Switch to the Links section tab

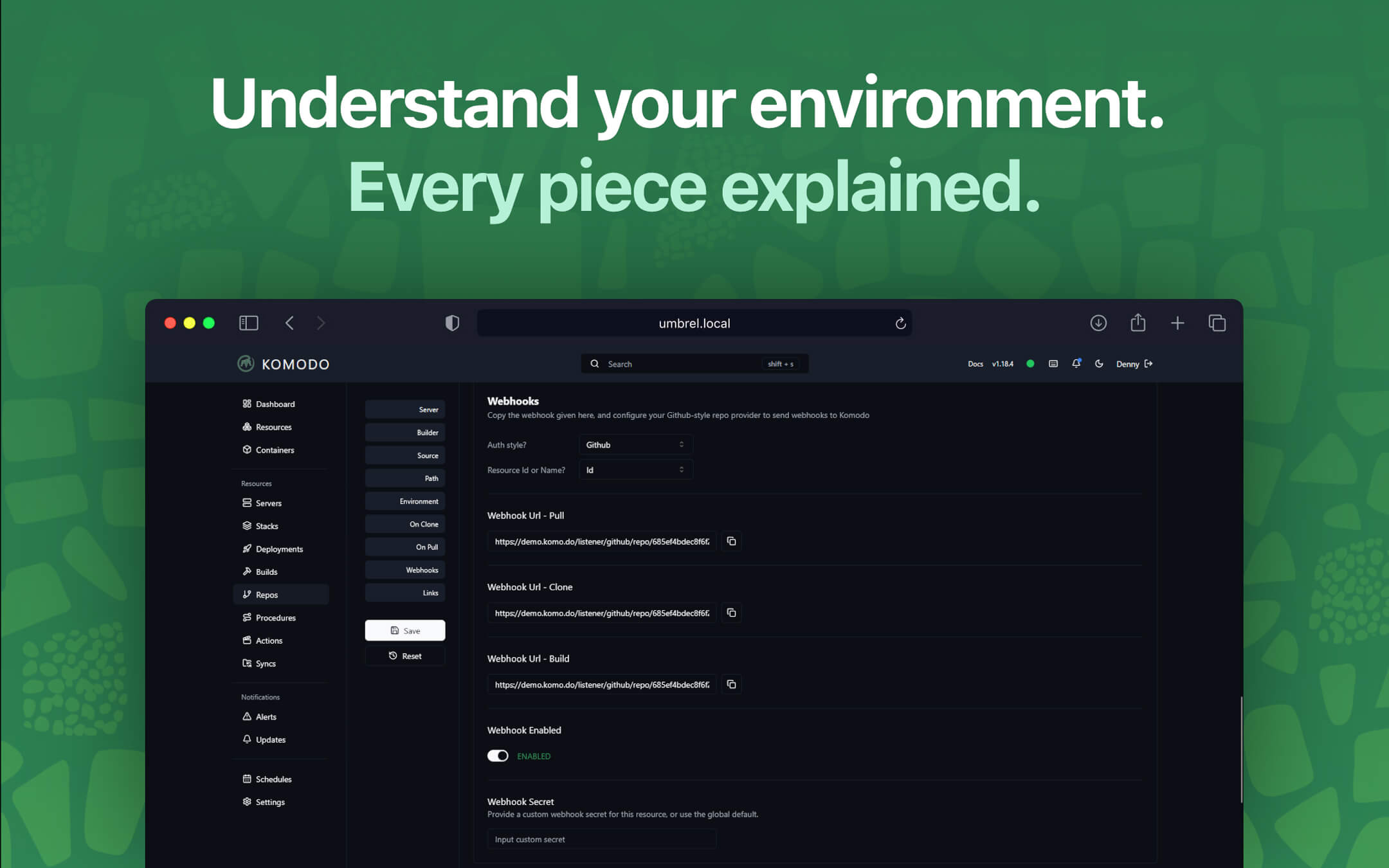[x=404, y=592]
